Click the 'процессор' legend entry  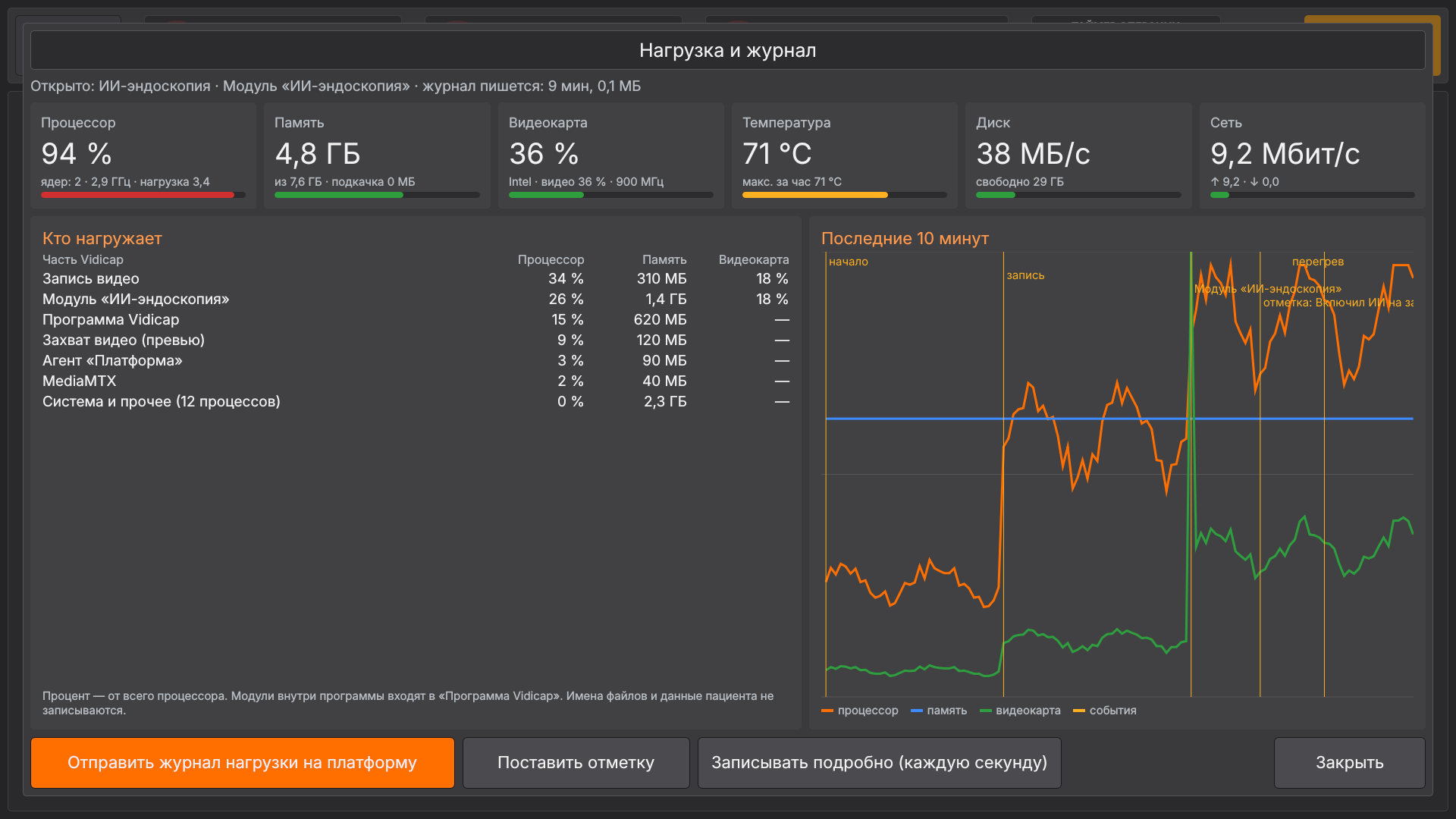[x=860, y=711]
